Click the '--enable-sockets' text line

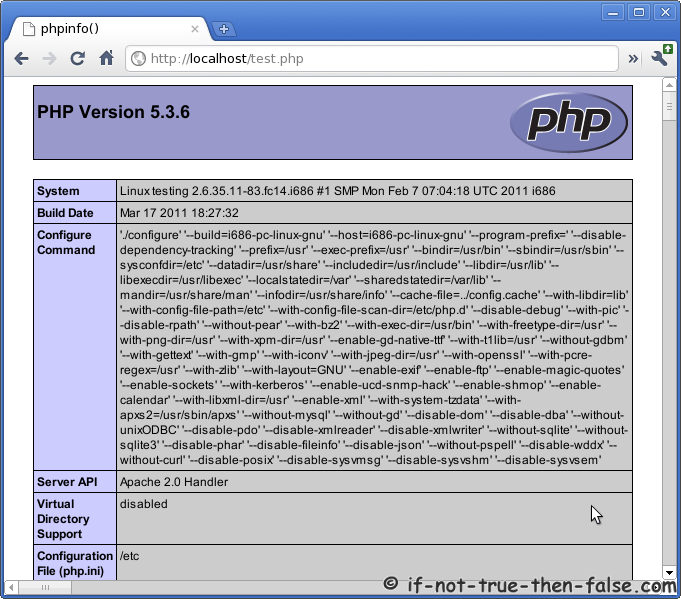[x=360, y=385]
